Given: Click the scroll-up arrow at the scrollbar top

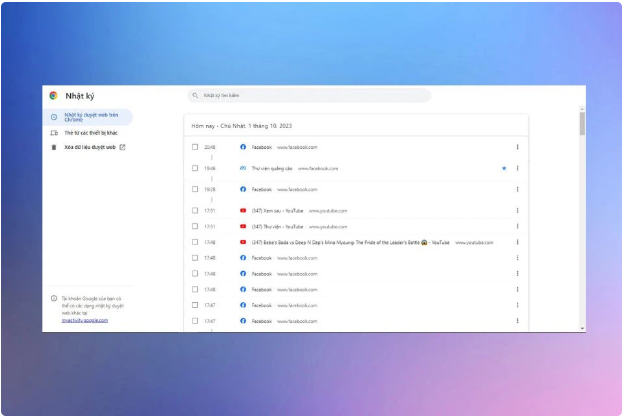Looking at the screenshot, I should 582,109.
